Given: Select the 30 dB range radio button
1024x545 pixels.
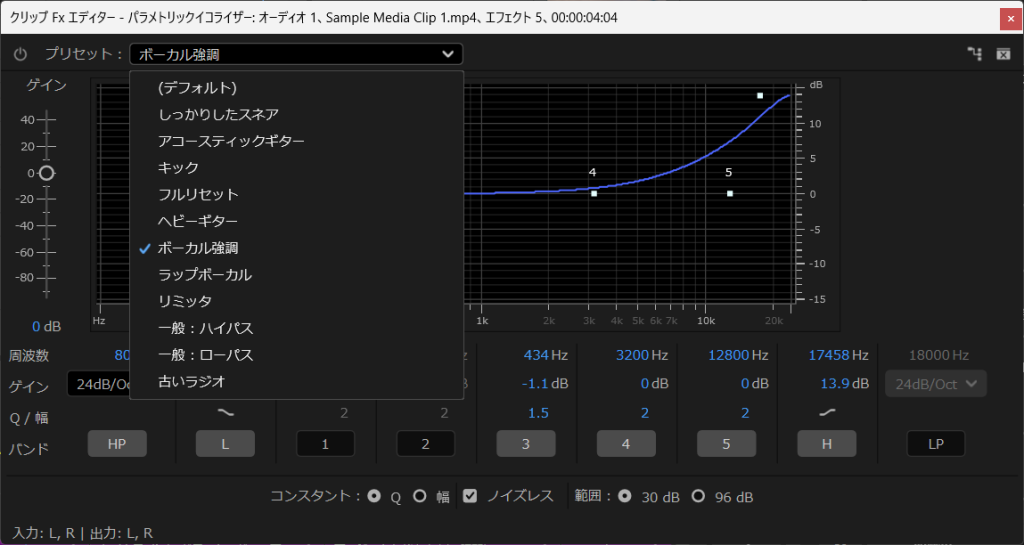Looking at the screenshot, I should [x=625, y=496].
